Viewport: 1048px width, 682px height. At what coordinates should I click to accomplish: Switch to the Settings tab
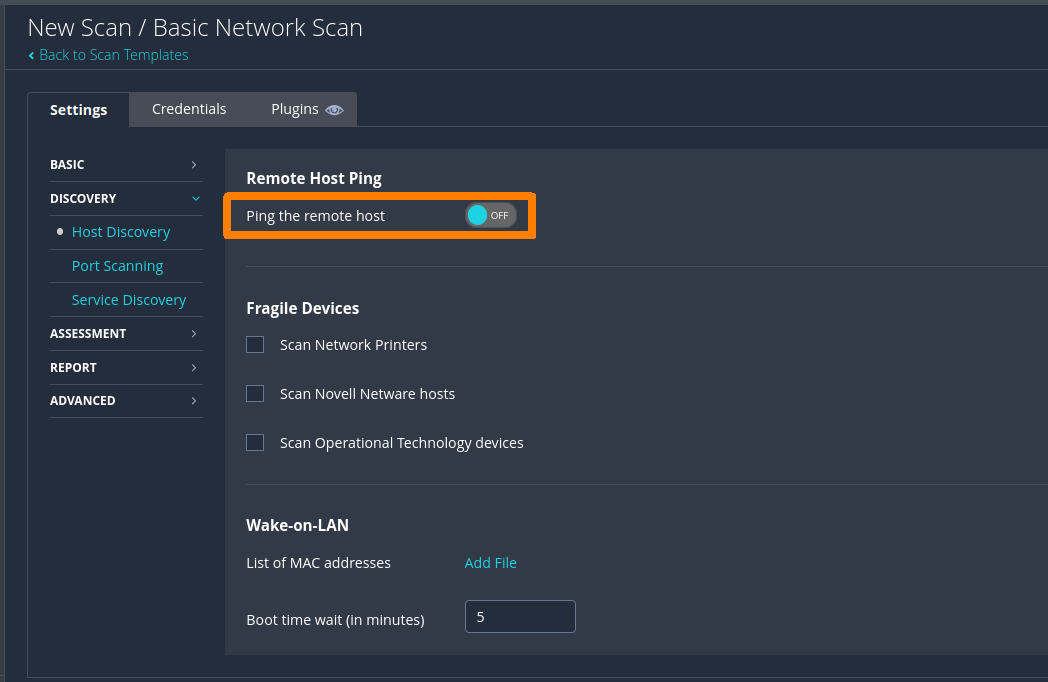click(x=78, y=110)
